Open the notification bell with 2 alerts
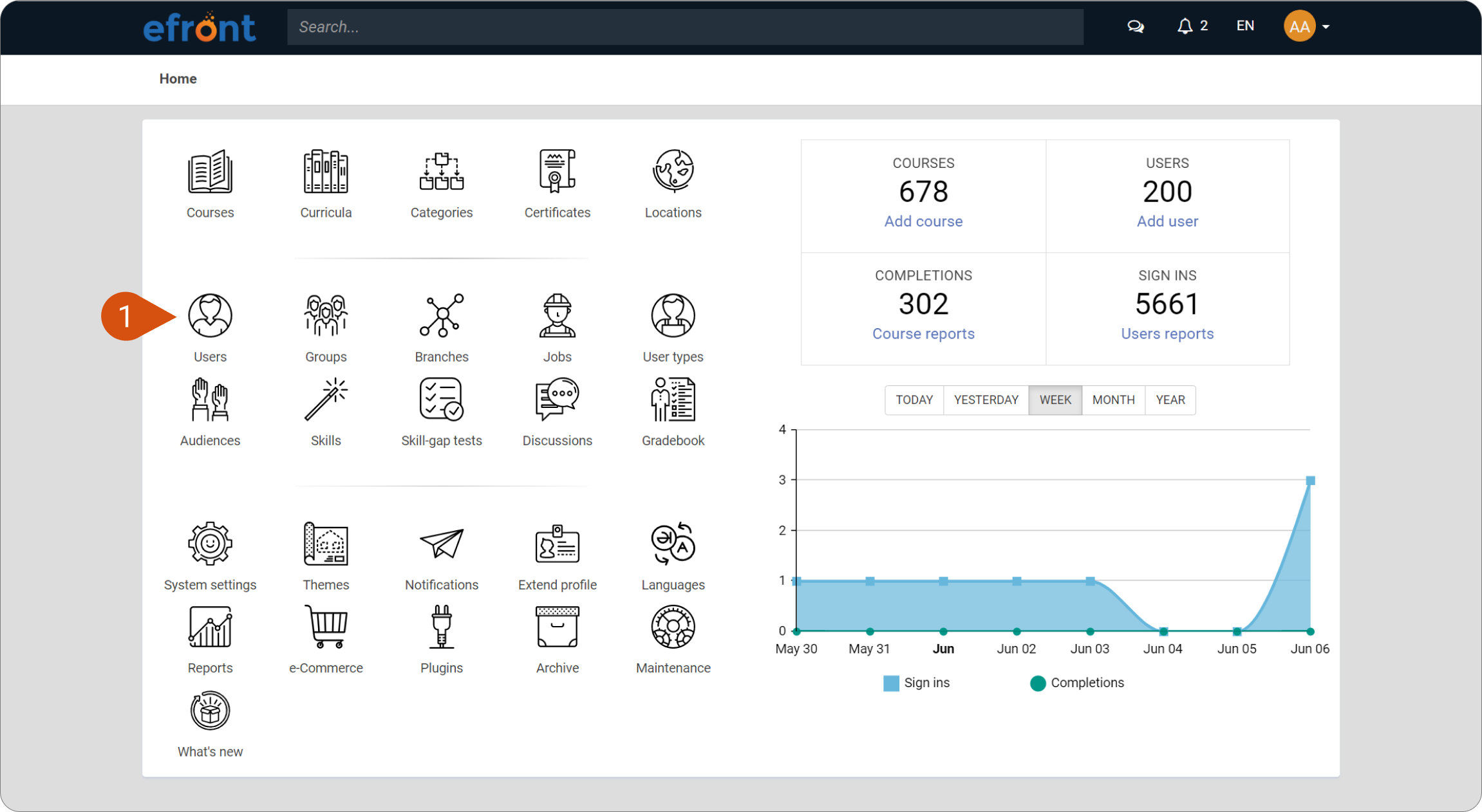The height and width of the screenshot is (812, 1482). pyautogui.click(x=1192, y=26)
